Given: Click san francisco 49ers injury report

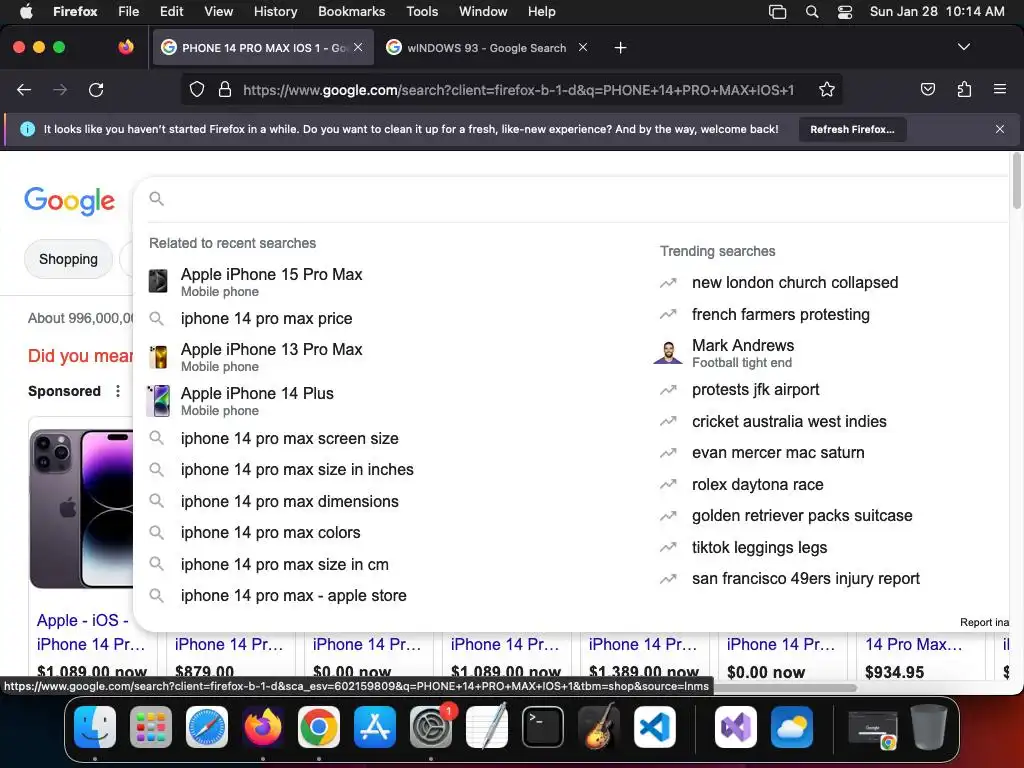Looking at the screenshot, I should (x=805, y=579).
